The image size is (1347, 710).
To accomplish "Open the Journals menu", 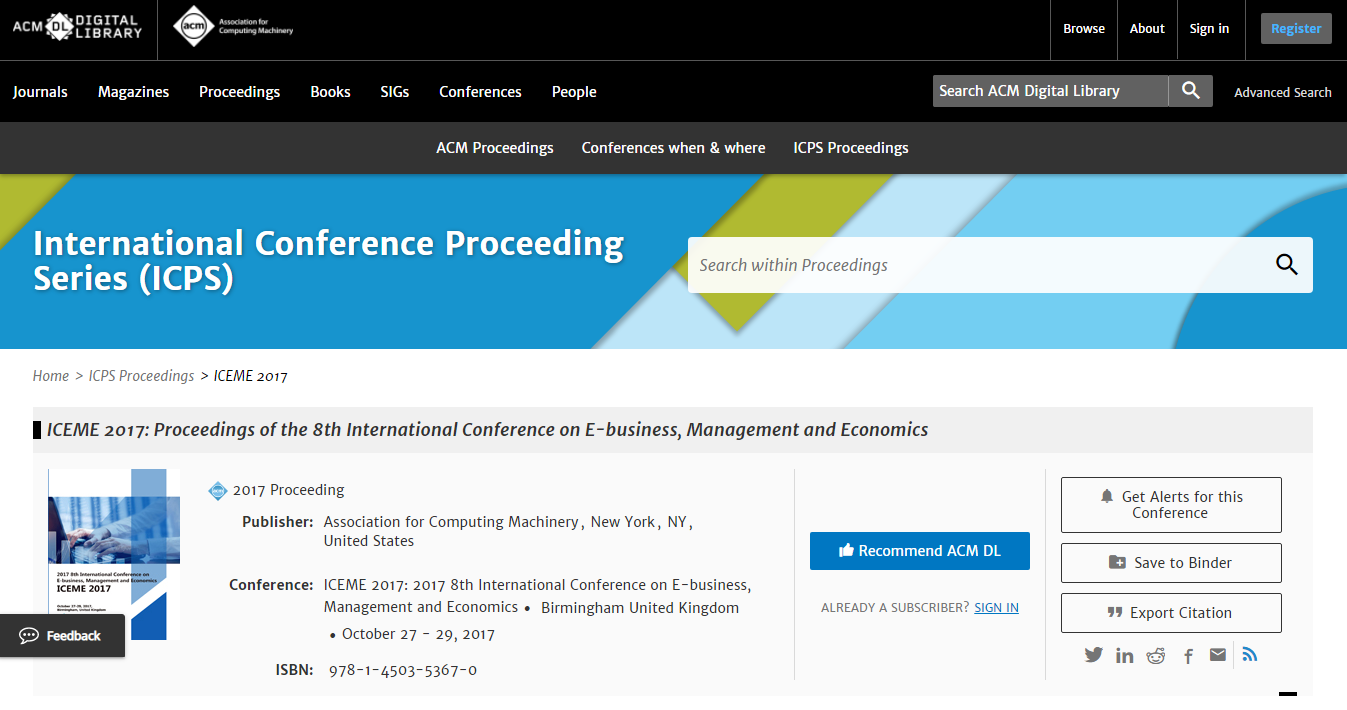I will [x=40, y=92].
